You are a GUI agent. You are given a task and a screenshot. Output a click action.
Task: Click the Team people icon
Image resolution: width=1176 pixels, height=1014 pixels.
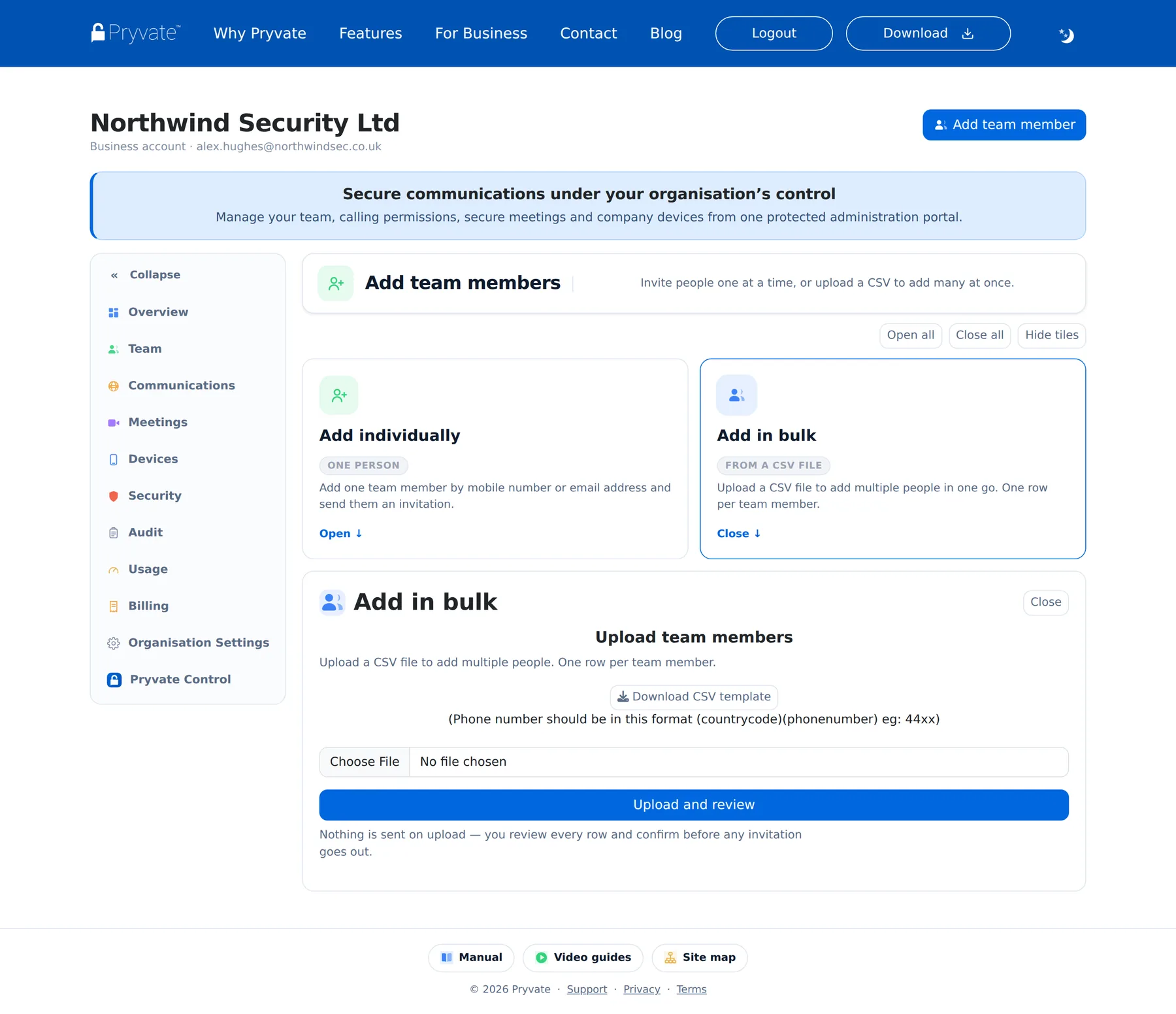tap(114, 349)
